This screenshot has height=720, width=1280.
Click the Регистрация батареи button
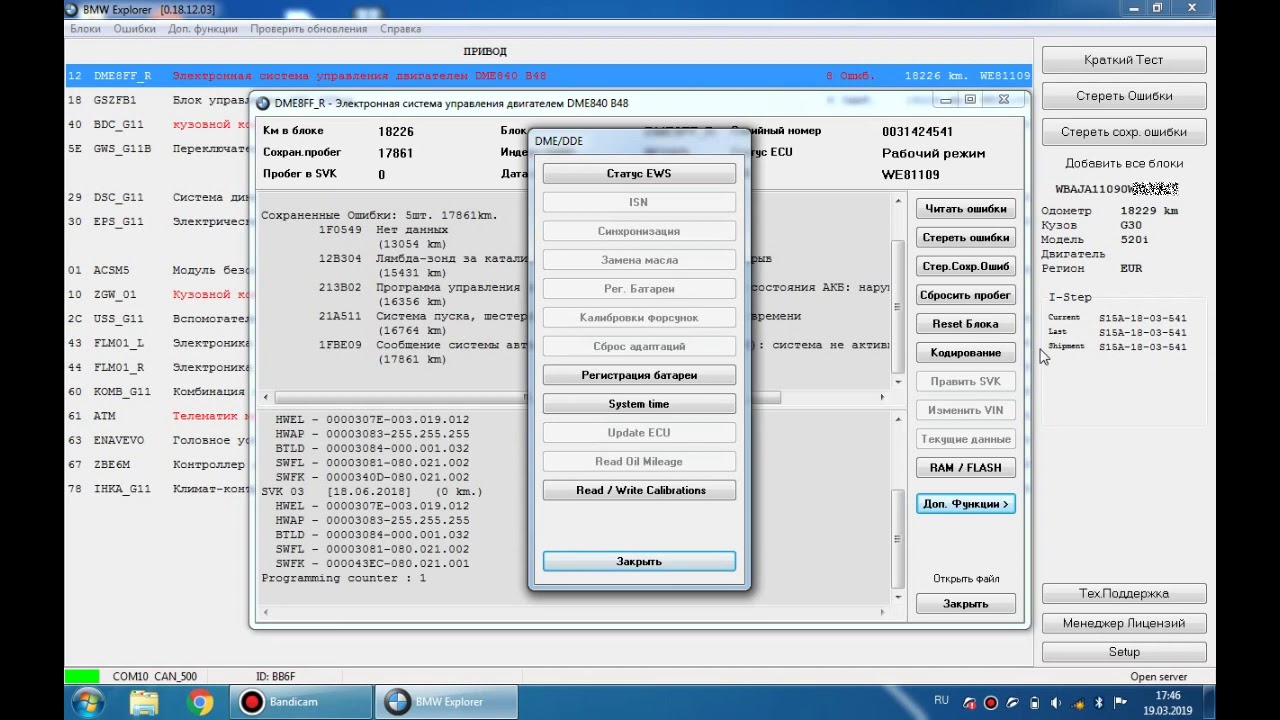tap(639, 376)
